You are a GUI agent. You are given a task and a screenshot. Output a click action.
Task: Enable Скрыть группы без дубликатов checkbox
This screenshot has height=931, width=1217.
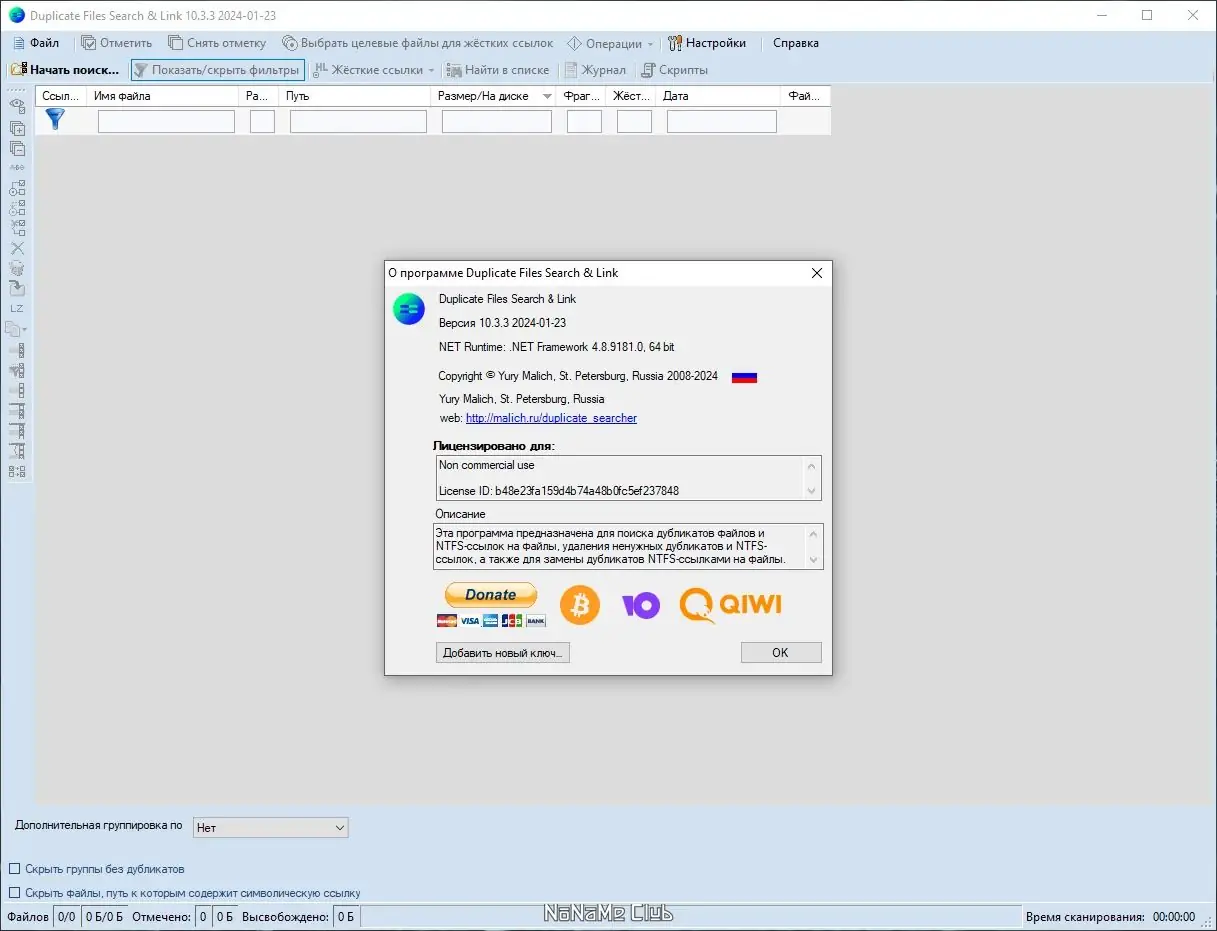click(15, 869)
